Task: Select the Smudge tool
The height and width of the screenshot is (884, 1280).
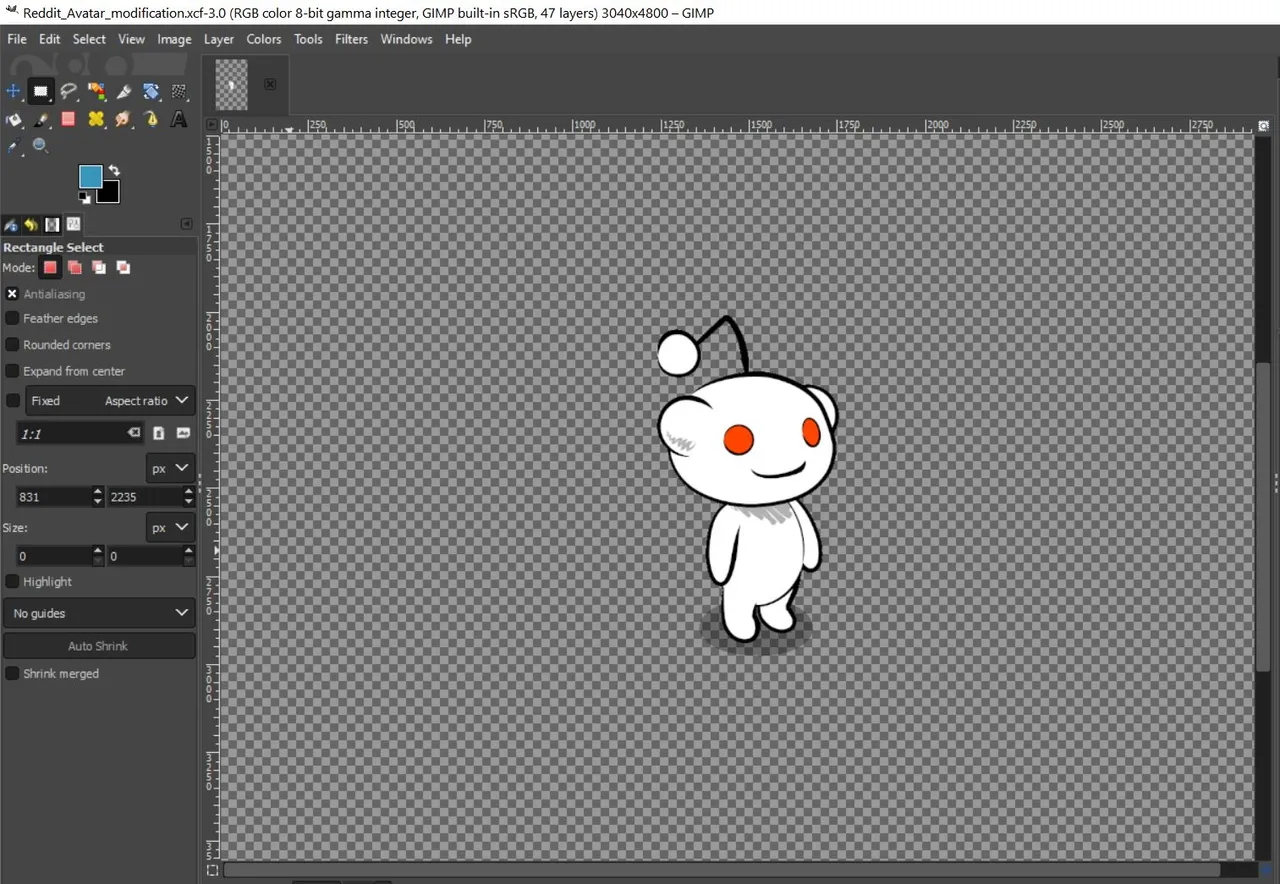Action: click(124, 119)
